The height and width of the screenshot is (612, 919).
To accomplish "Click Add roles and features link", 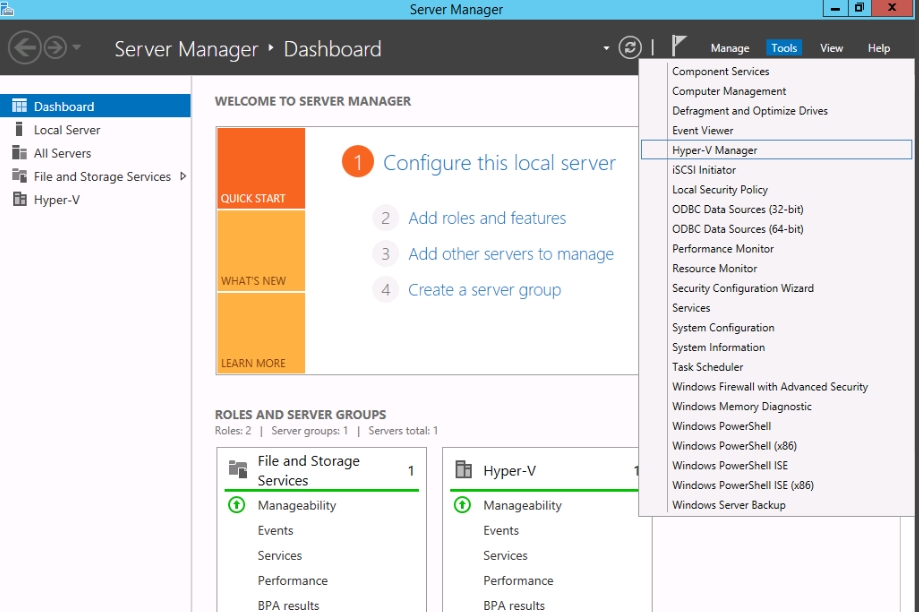I will [x=486, y=218].
